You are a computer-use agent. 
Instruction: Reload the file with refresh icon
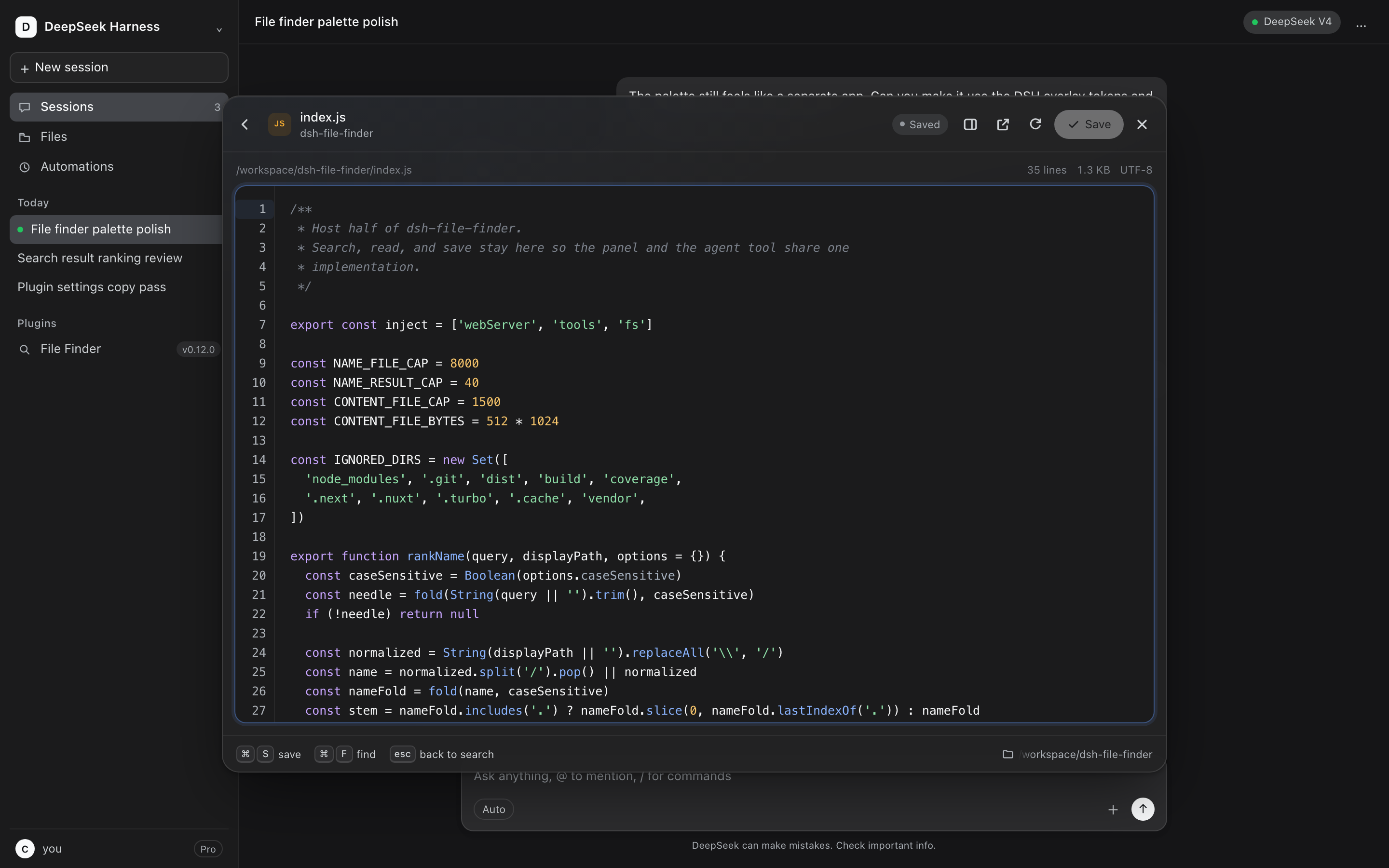pyautogui.click(x=1035, y=124)
